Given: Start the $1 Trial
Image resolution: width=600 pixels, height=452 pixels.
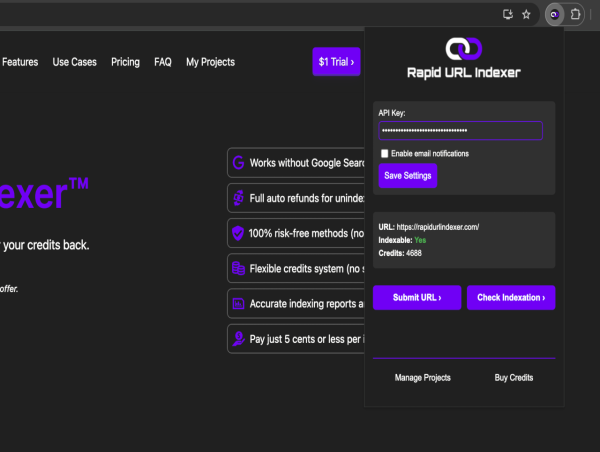Looking at the screenshot, I should [x=336, y=62].
